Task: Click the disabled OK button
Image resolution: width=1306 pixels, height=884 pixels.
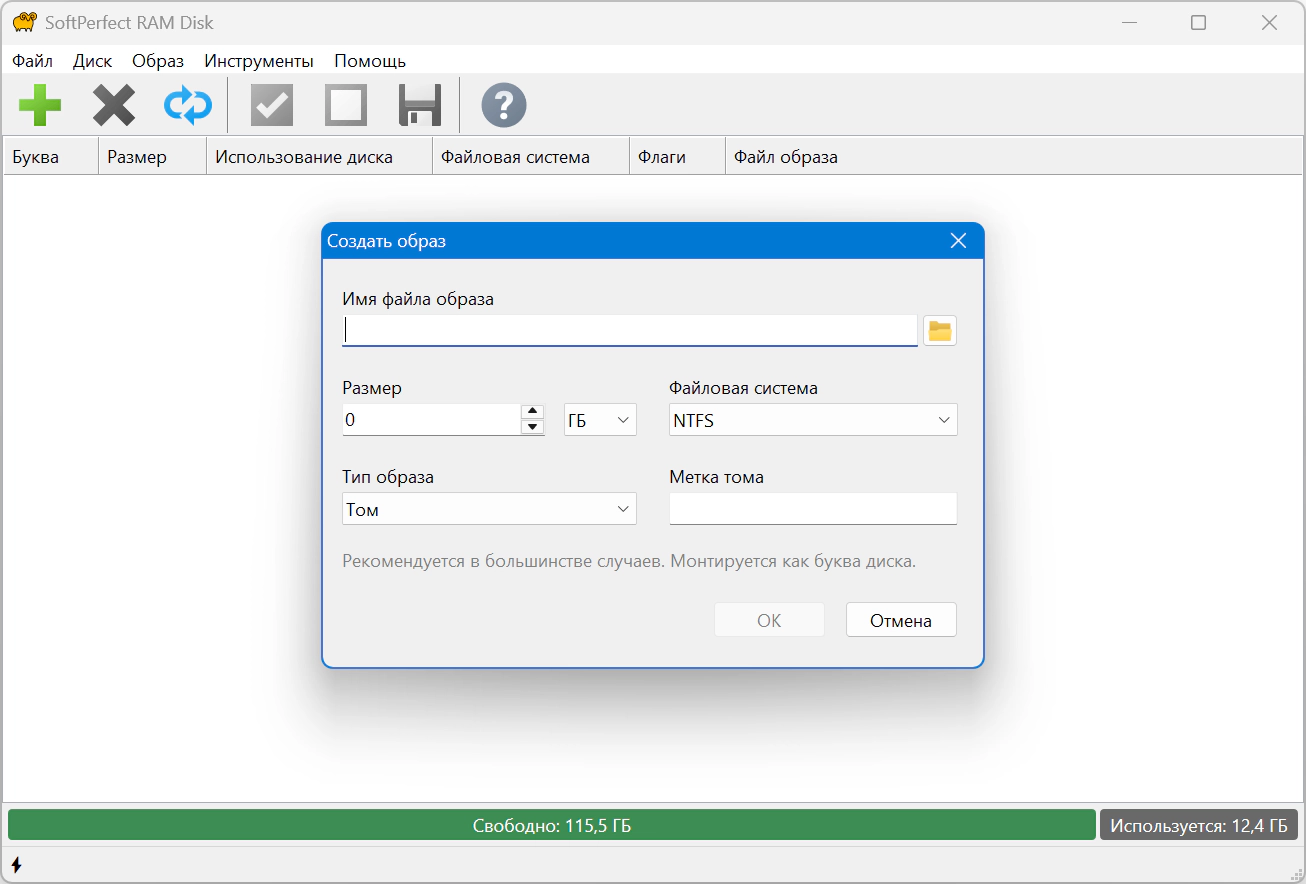Action: 769,620
